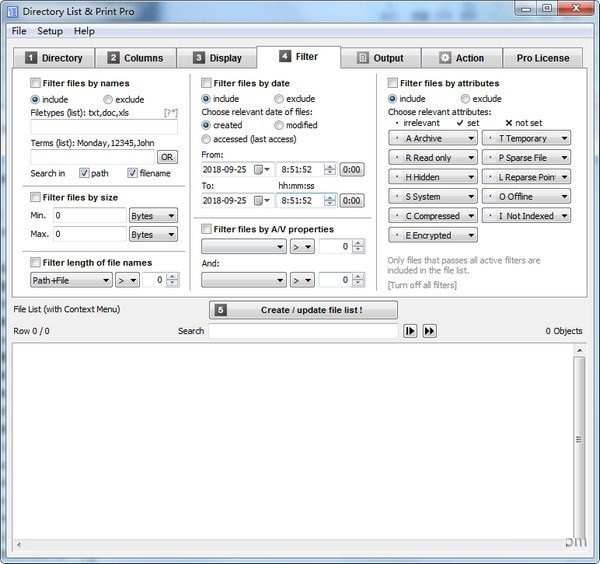Viewport: 600px width, 564px height.
Task: Click the Filetypes list input field
Action: (104, 127)
